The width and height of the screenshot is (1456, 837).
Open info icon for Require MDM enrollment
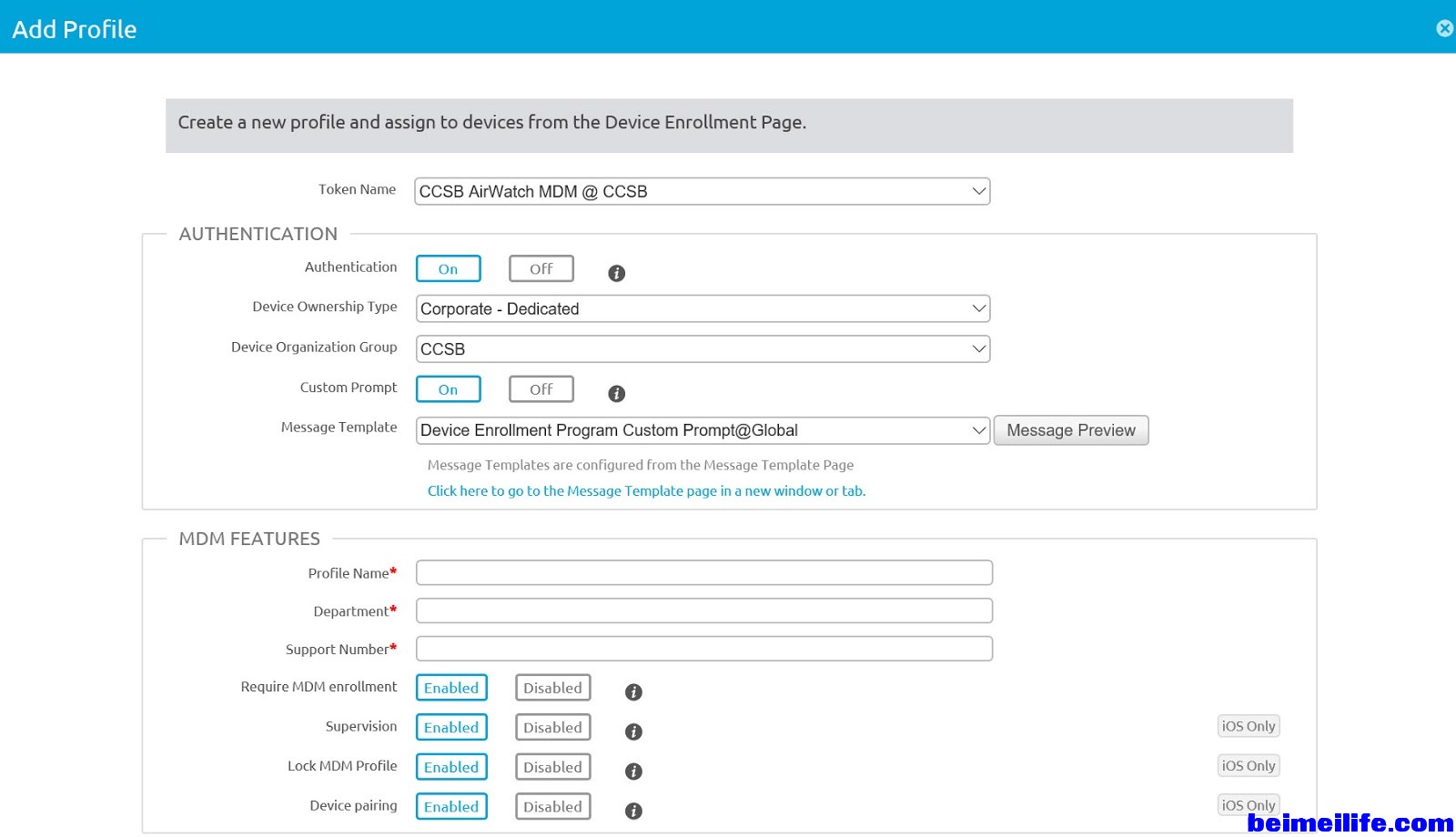[633, 692]
